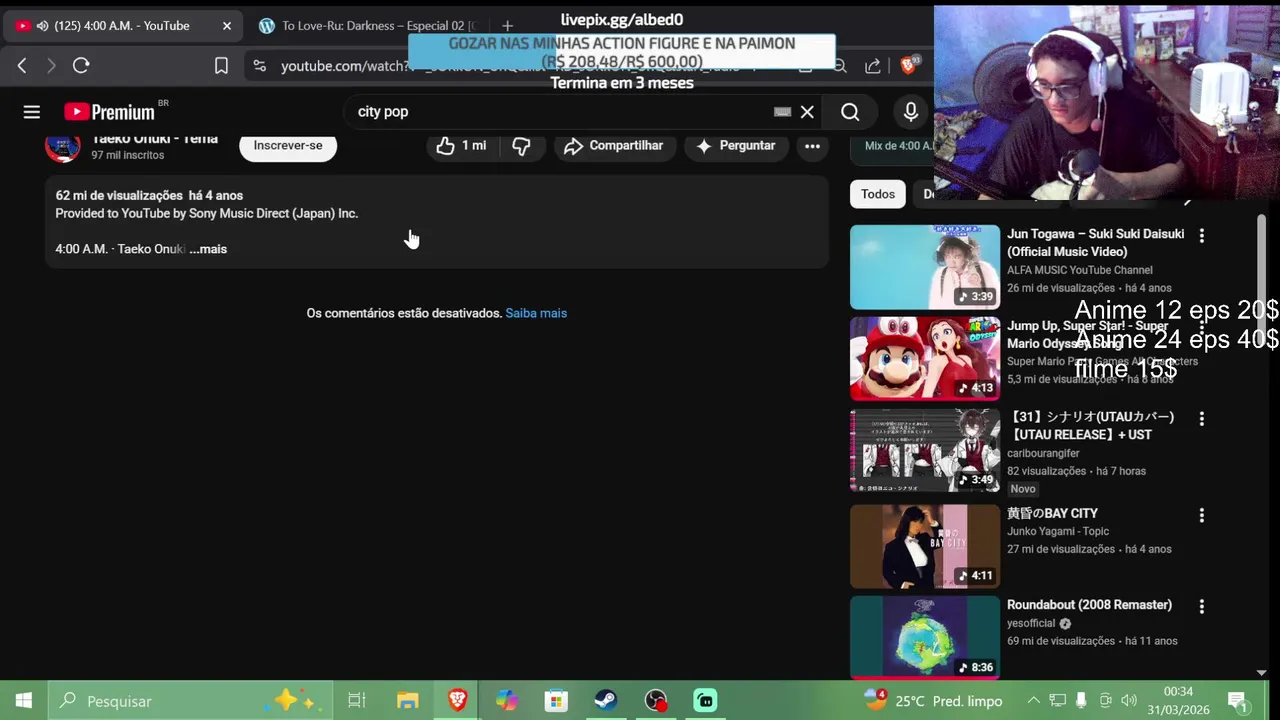
Task: Expand the description with ...mais
Action: (x=208, y=249)
